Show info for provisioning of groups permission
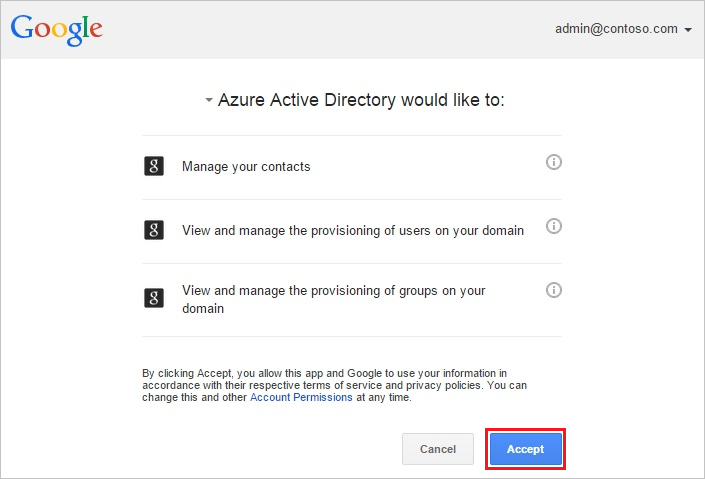Image resolution: width=705 pixels, height=479 pixels. tap(553, 290)
